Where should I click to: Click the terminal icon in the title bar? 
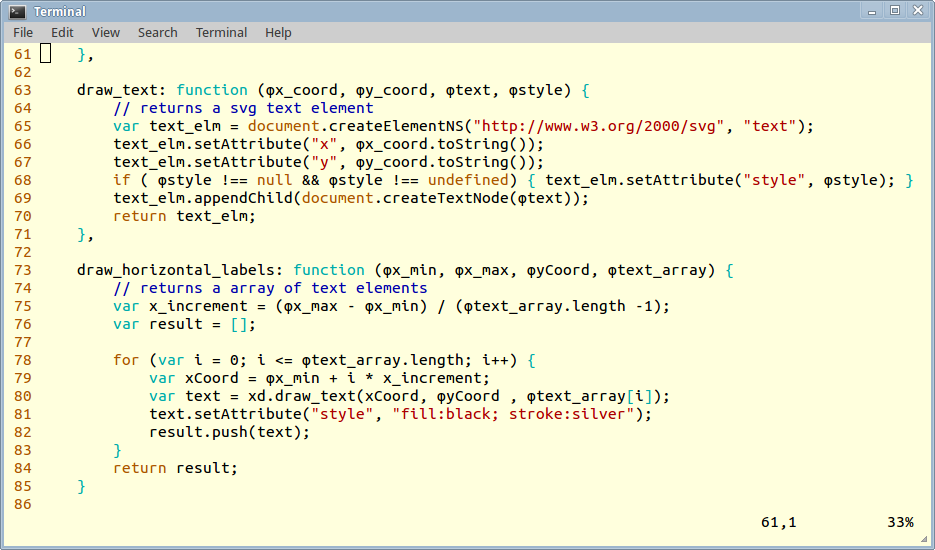pyautogui.click(x=17, y=11)
